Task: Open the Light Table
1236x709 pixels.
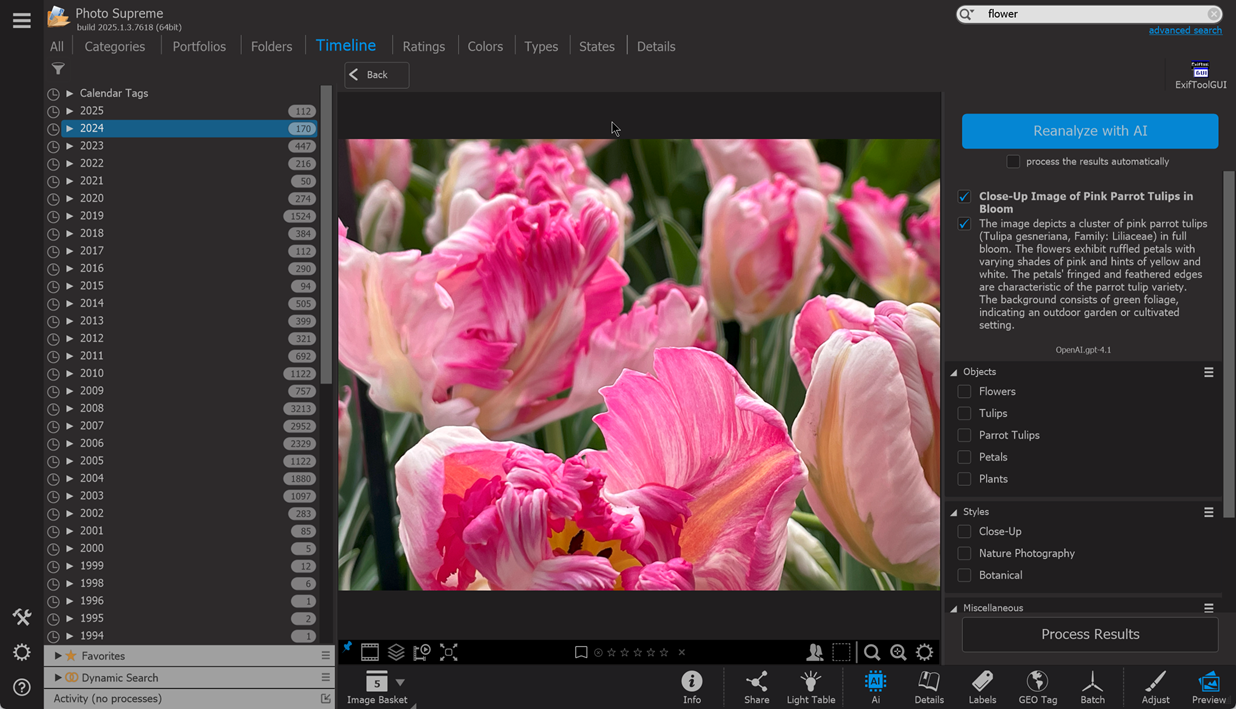Action: point(811,687)
